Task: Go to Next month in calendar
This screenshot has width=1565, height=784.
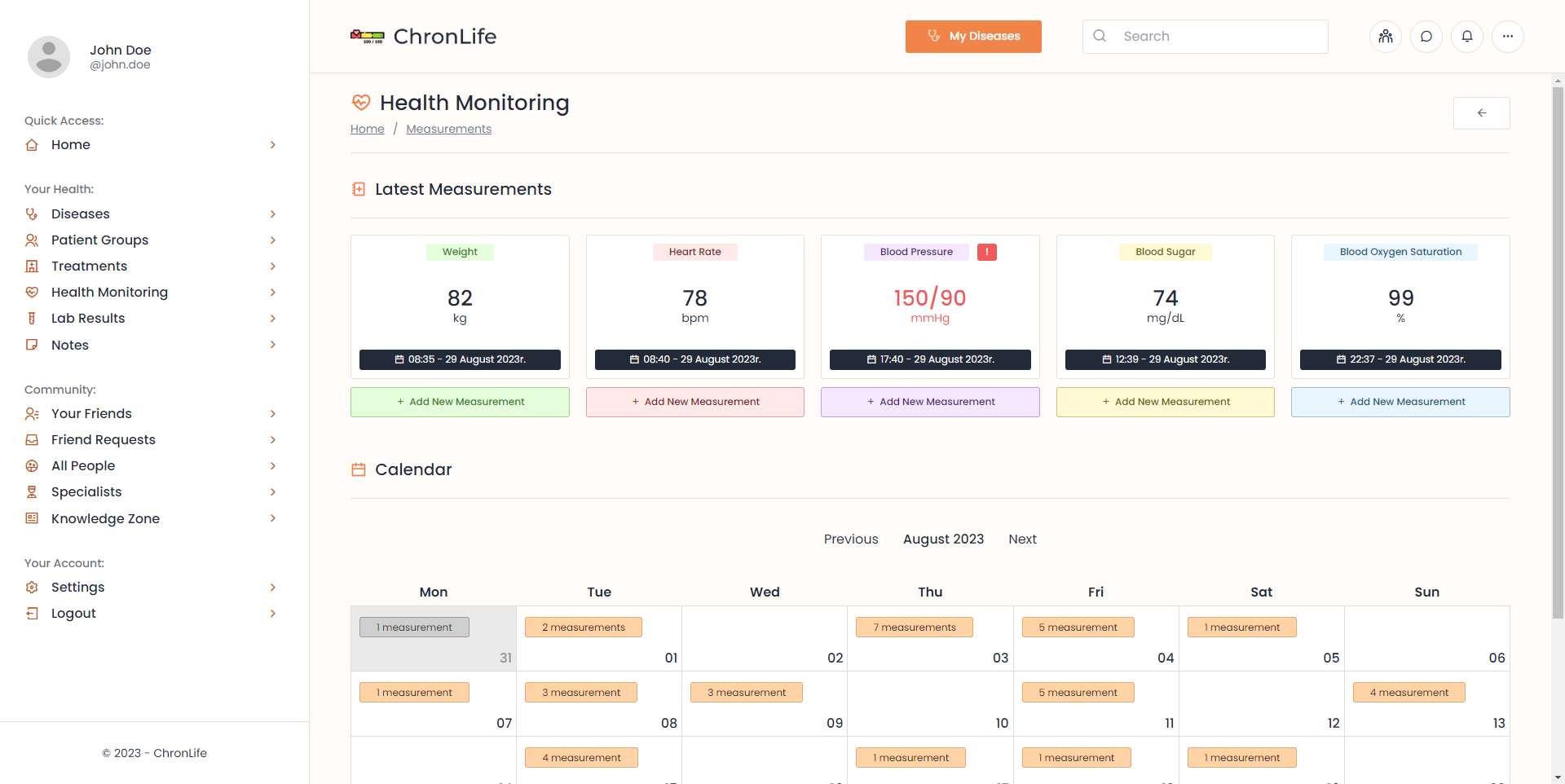Action: point(1022,540)
